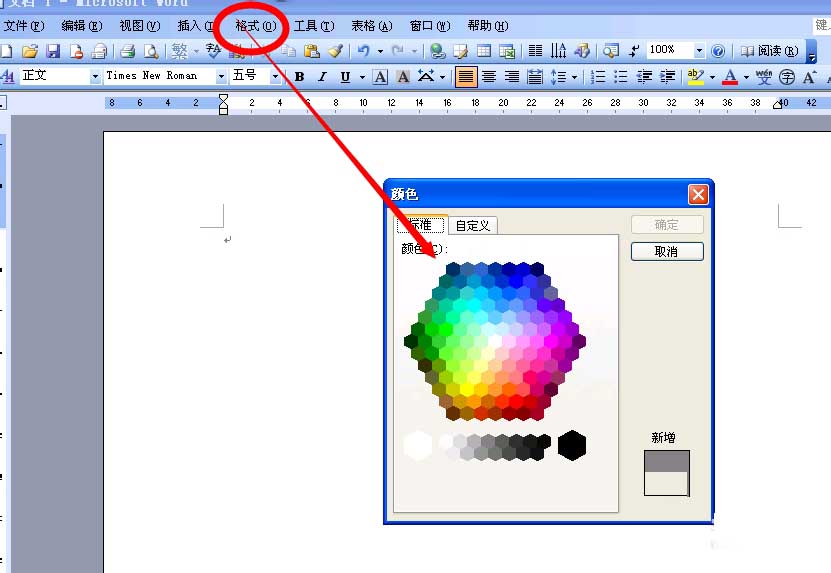Open the 编辑 menu

coord(82,26)
